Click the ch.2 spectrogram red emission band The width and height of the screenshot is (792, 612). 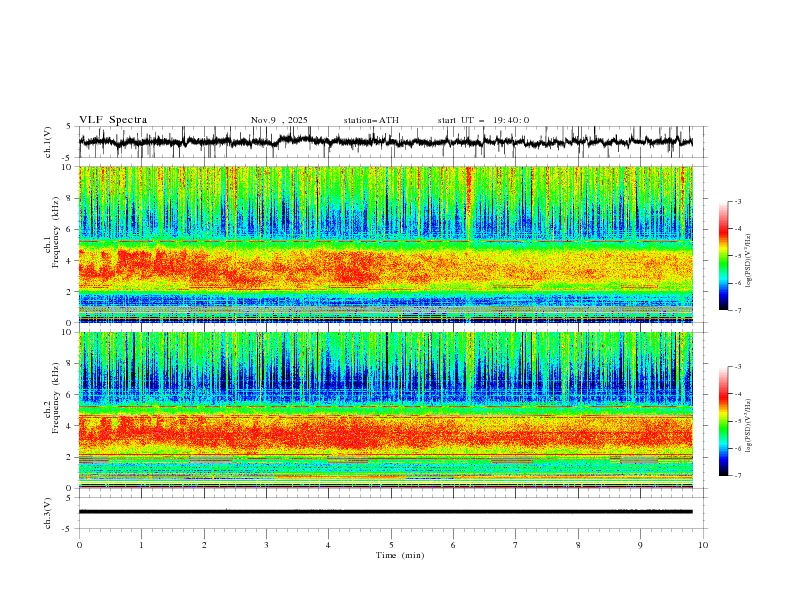coord(385,433)
